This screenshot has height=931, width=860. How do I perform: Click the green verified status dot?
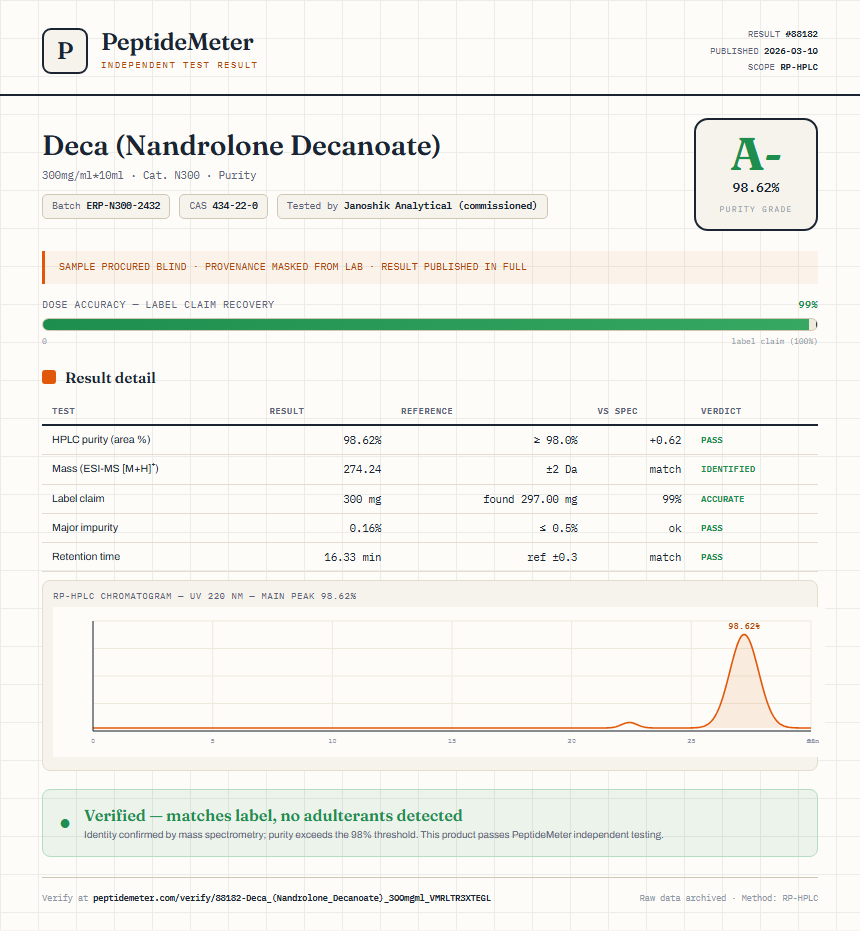tap(65, 824)
